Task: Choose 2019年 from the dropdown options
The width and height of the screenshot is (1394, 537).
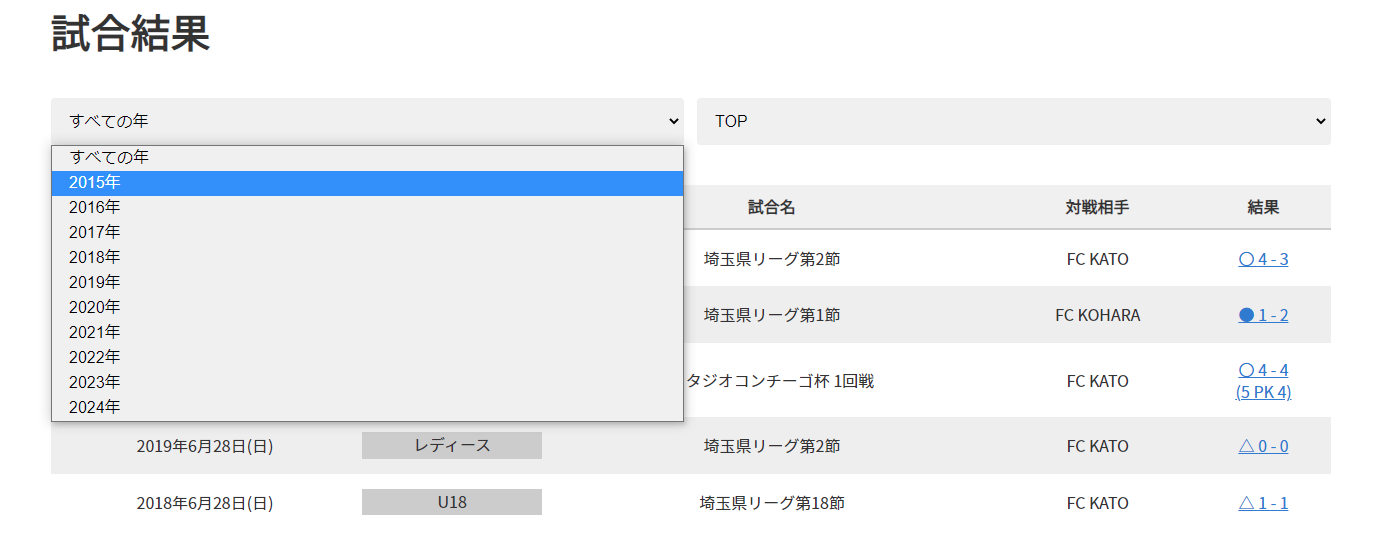Action: click(x=367, y=283)
